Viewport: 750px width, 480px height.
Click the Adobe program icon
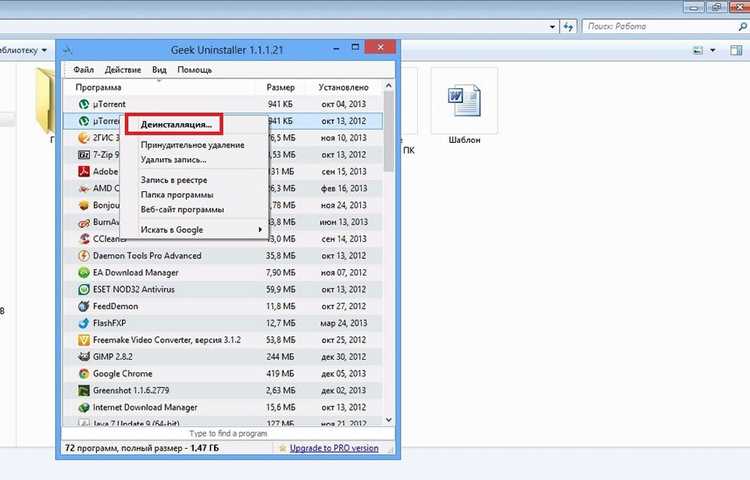(84, 171)
